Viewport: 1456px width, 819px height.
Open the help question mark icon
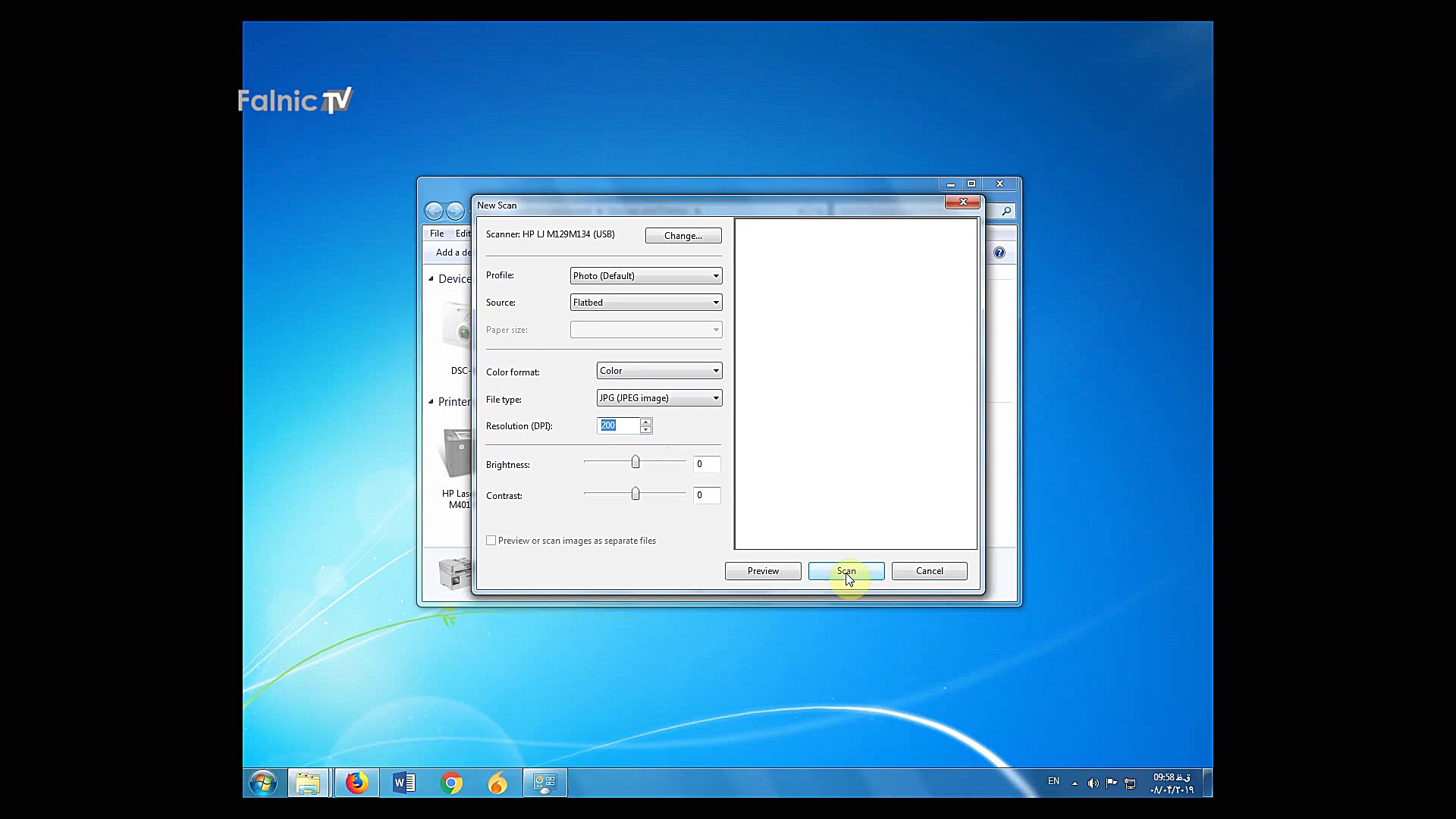(x=999, y=253)
